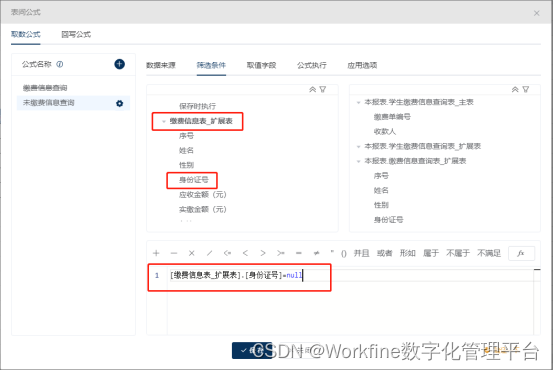Insert the 不满足 operator
The width and height of the screenshot is (554, 370).
pyautogui.click(x=489, y=253)
